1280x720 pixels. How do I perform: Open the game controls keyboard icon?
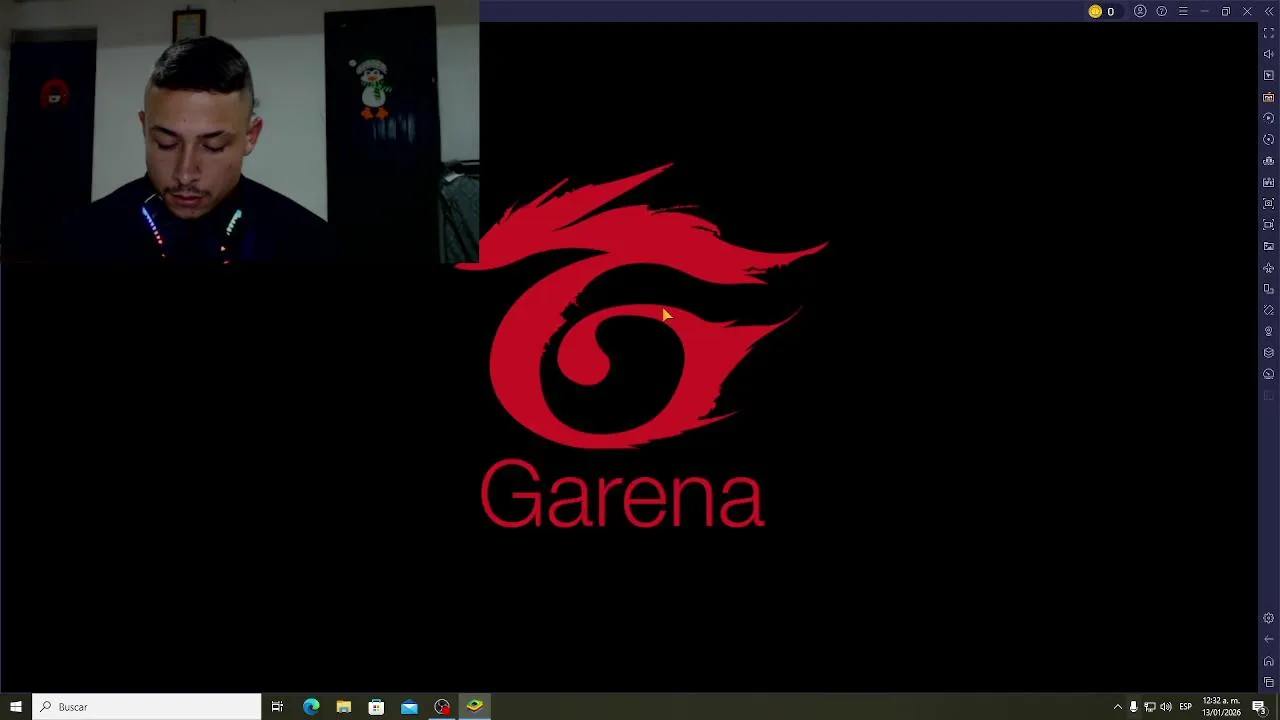1269,97
